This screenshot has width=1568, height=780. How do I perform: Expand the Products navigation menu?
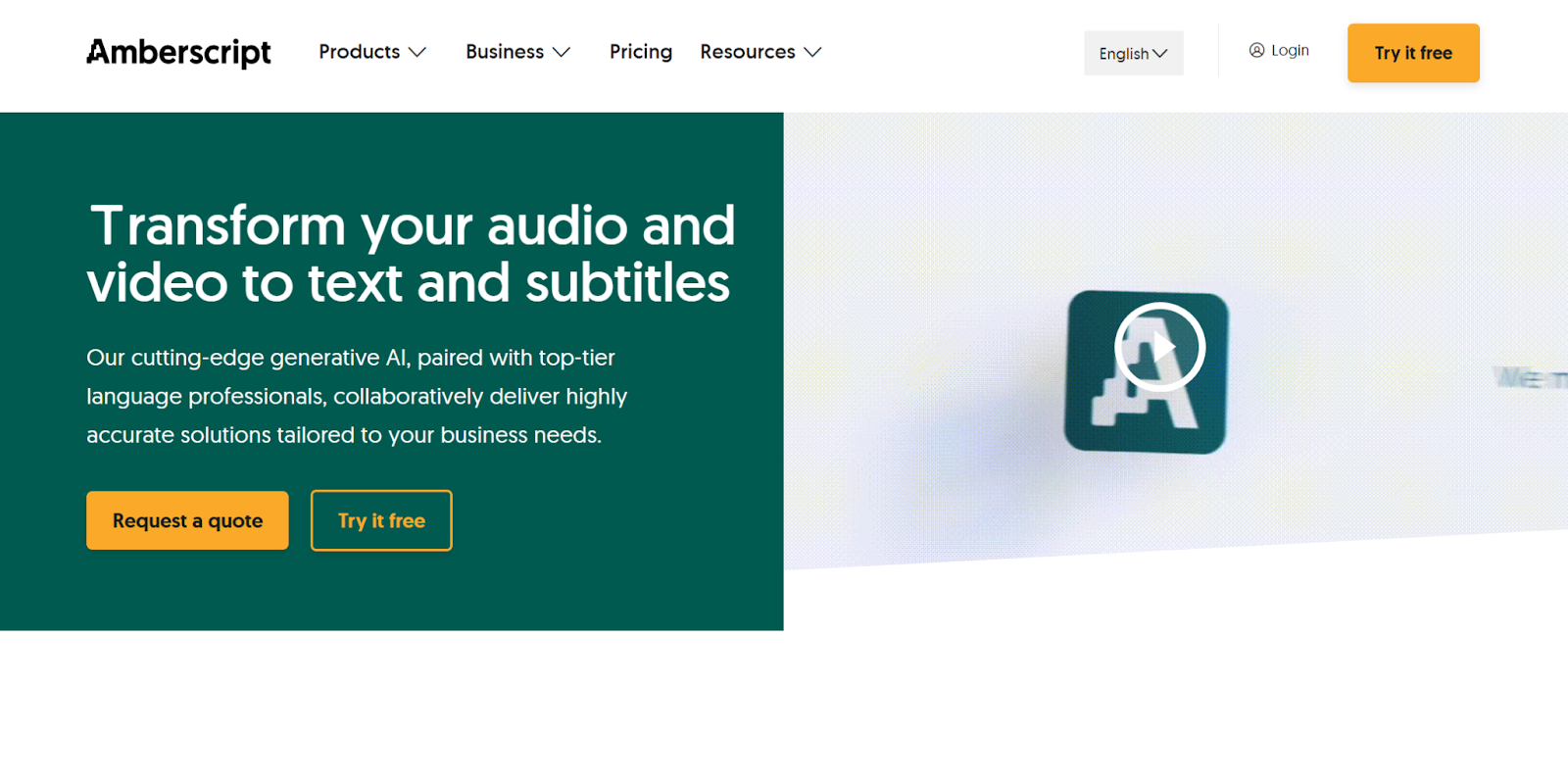pyautogui.click(x=360, y=52)
